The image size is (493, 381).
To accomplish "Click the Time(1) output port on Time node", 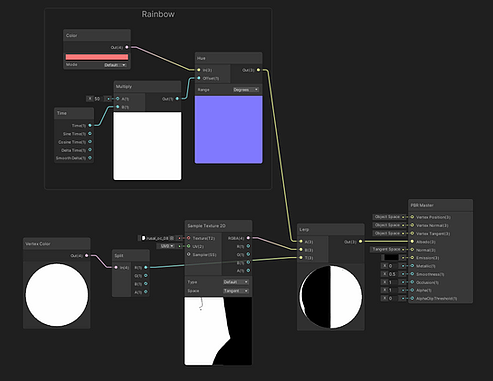I will click(x=90, y=126).
